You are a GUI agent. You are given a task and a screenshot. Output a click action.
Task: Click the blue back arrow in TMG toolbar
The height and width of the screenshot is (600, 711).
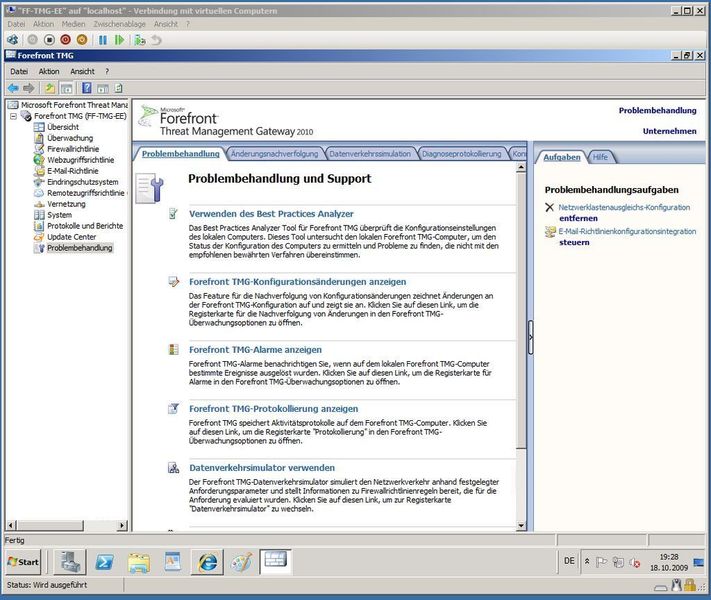pyautogui.click(x=13, y=88)
